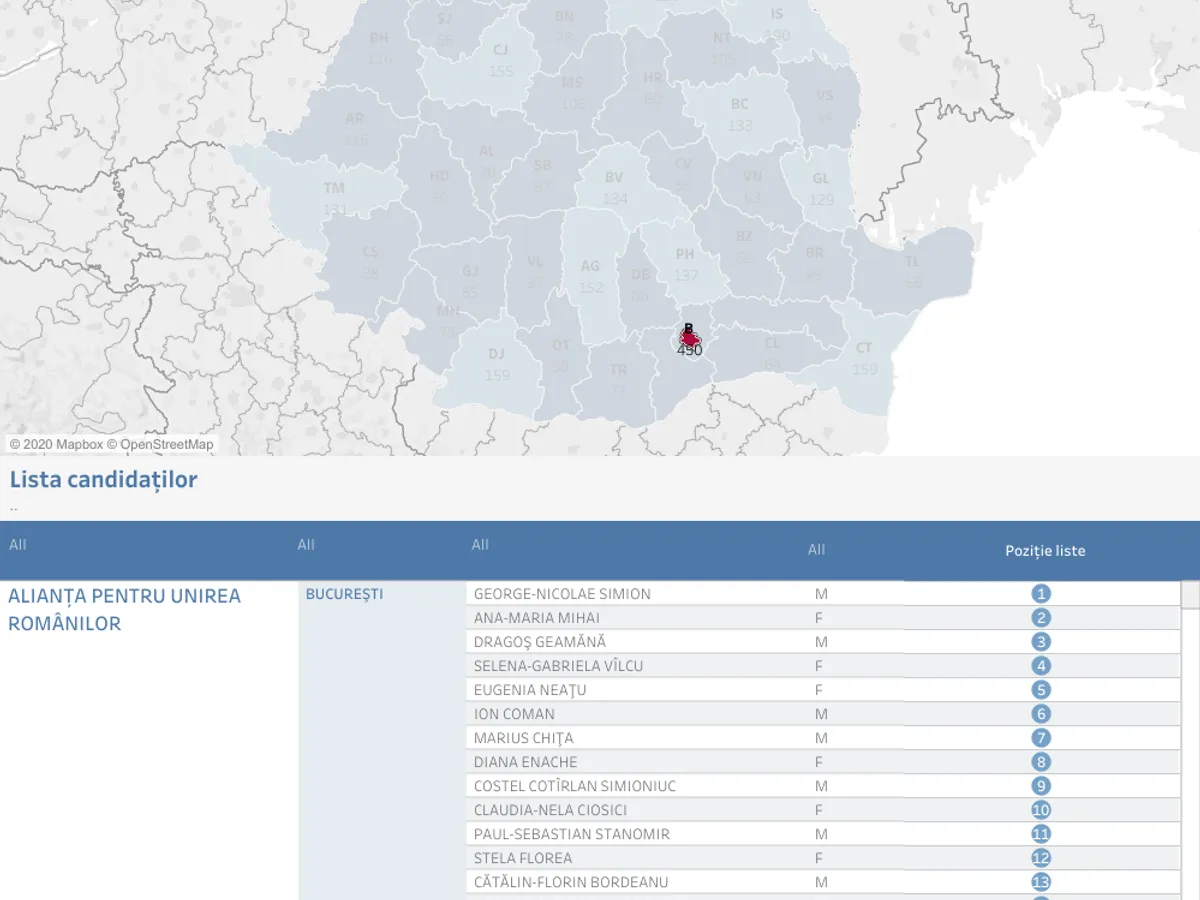The width and height of the screenshot is (1200, 900).
Task: Click the position 10 badge beside CLAUDIA-NELA CIOSICI
Action: pyautogui.click(x=1040, y=810)
